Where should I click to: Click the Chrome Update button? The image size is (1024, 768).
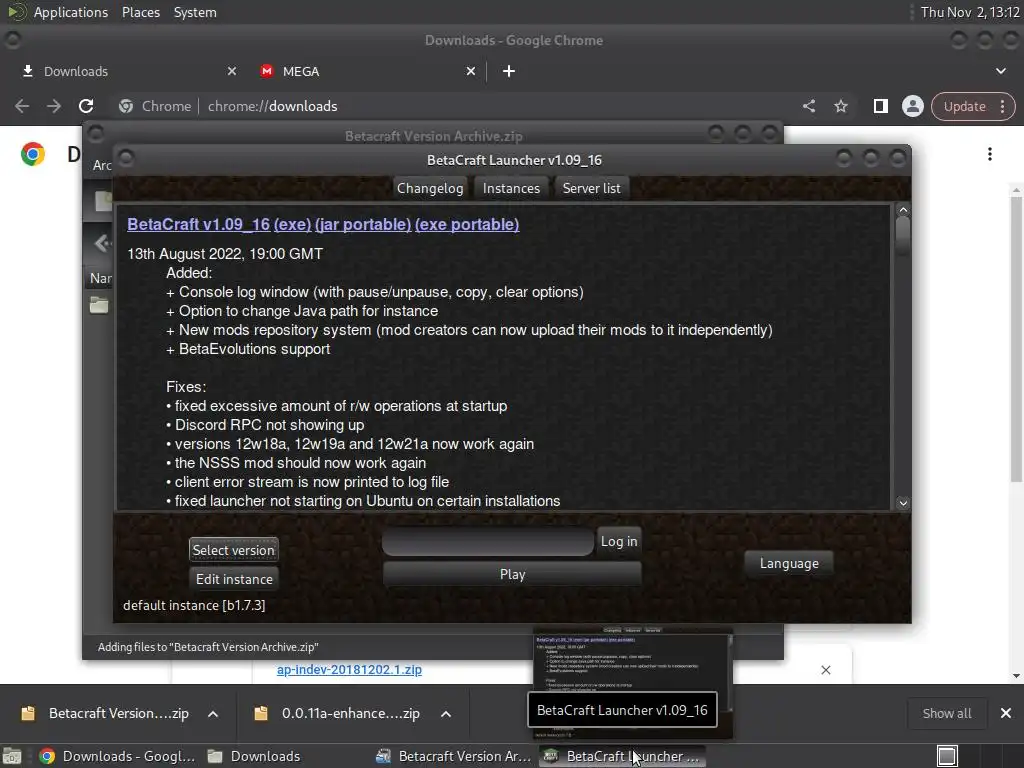click(965, 106)
